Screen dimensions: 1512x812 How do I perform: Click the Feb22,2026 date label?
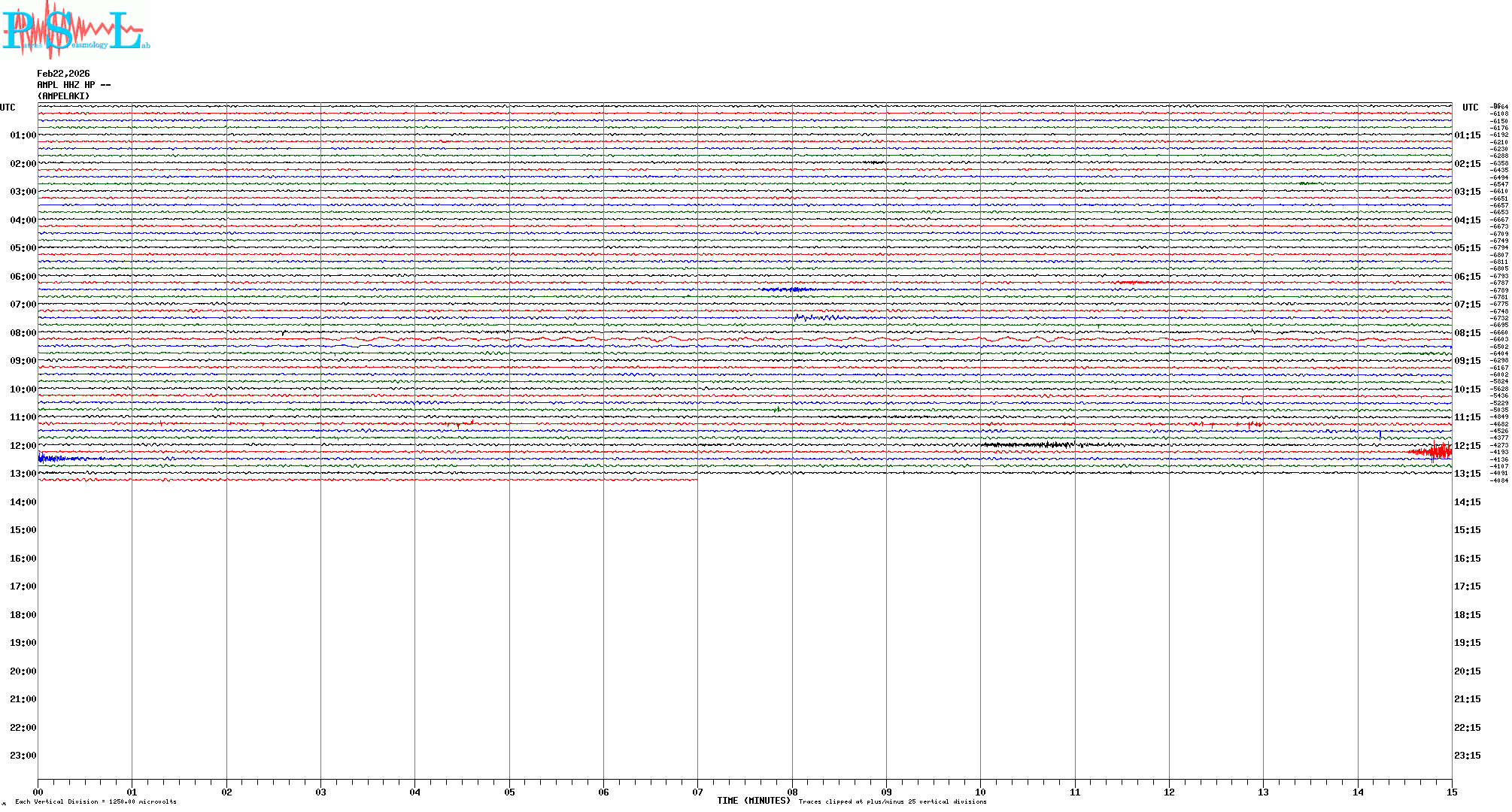63,74
